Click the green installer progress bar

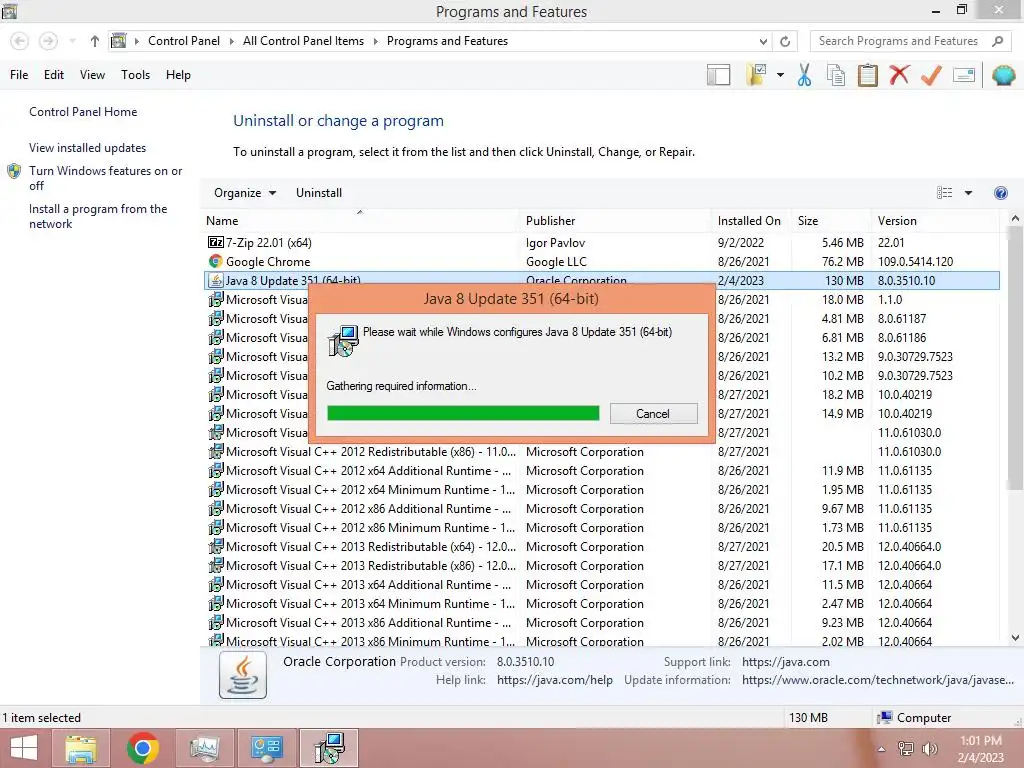[463, 413]
